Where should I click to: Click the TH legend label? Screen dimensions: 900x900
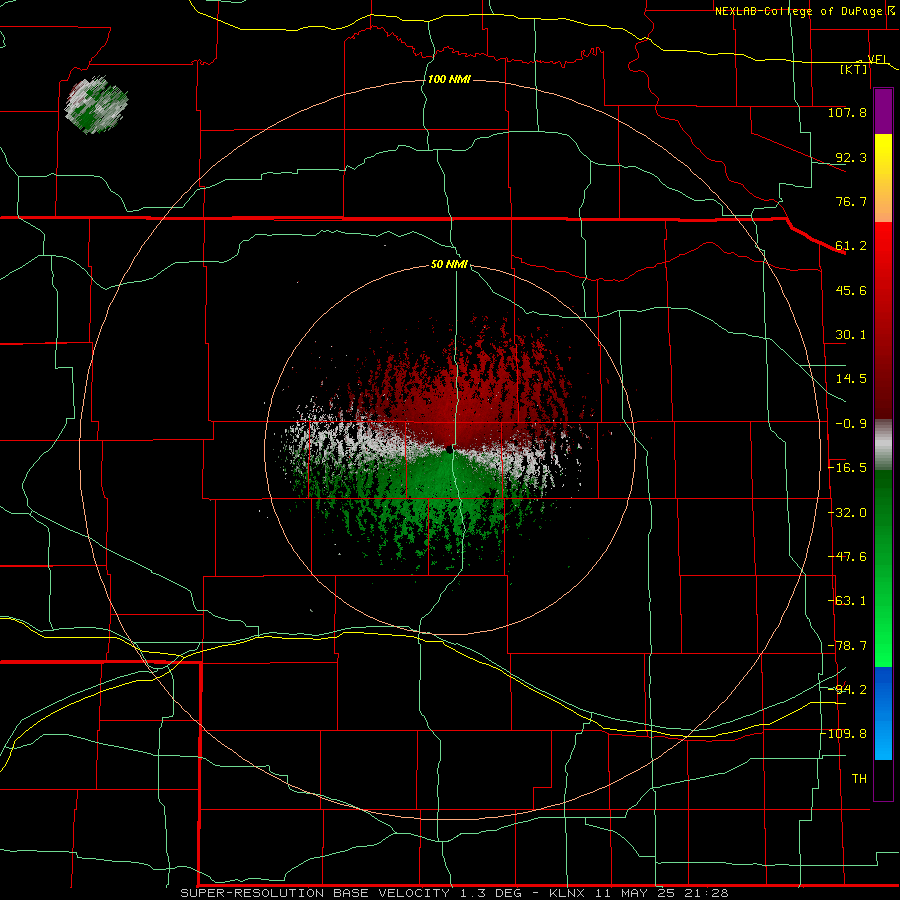(x=859, y=779)
